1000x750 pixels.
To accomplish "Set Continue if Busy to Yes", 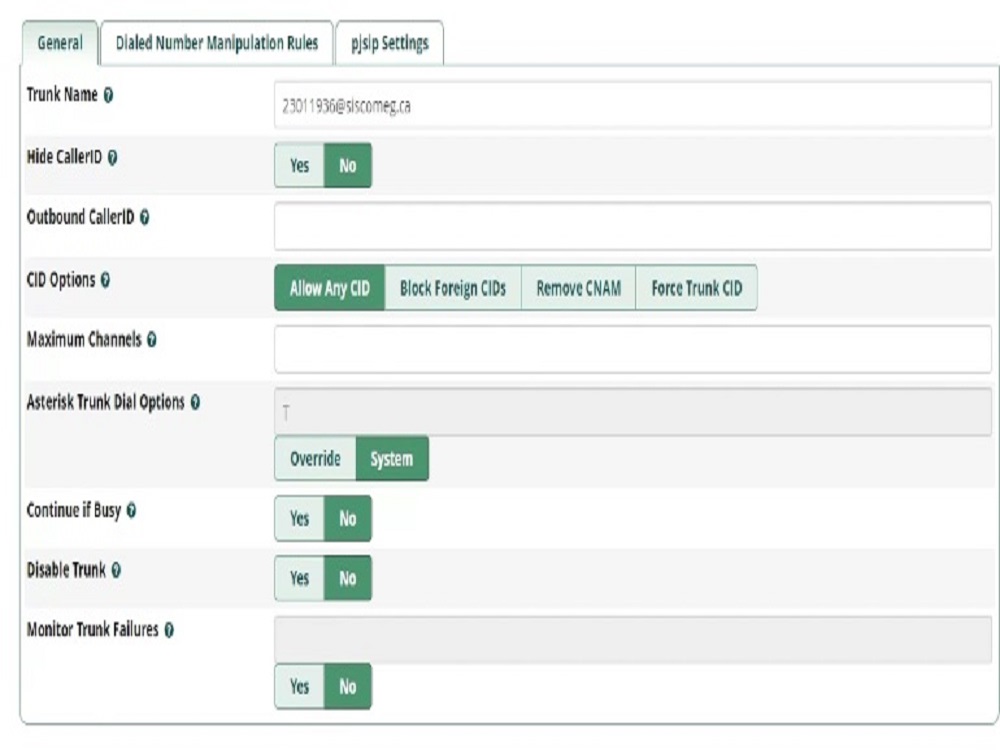I will [x=299, y=518].
